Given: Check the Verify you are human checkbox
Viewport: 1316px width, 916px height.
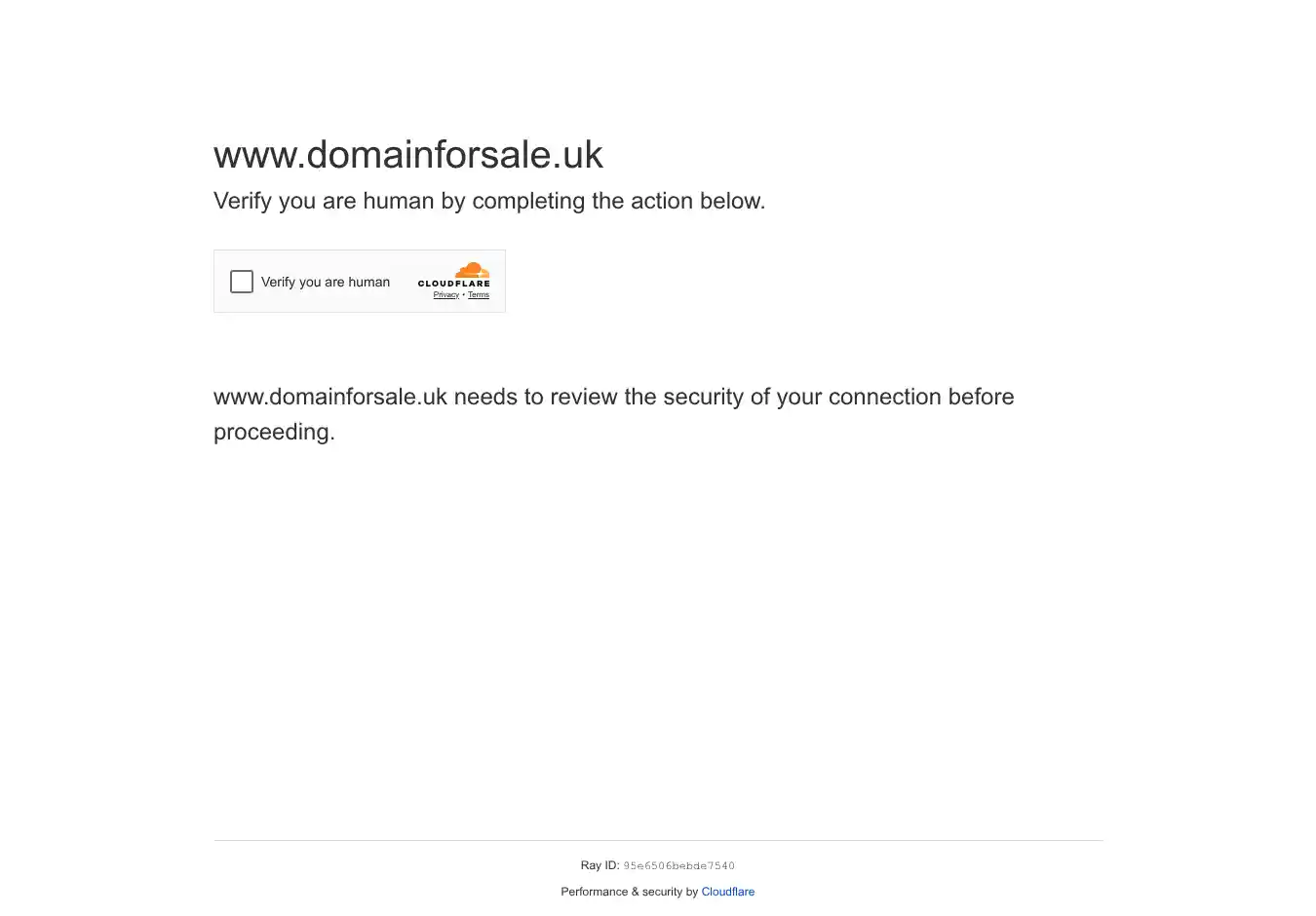Looking at the screenshot, I should 242,282.
